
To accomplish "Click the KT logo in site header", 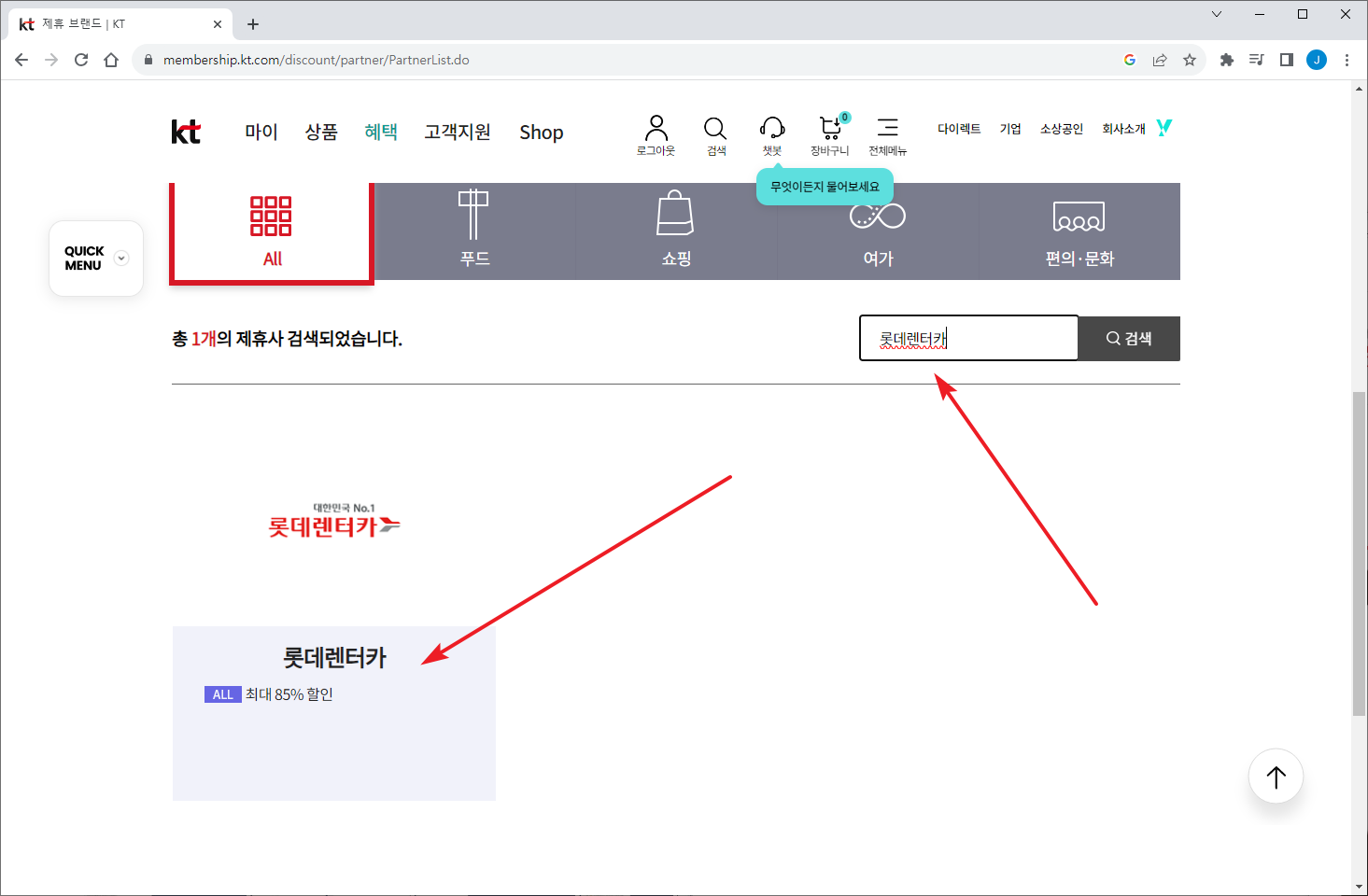I will click(186, 132).
